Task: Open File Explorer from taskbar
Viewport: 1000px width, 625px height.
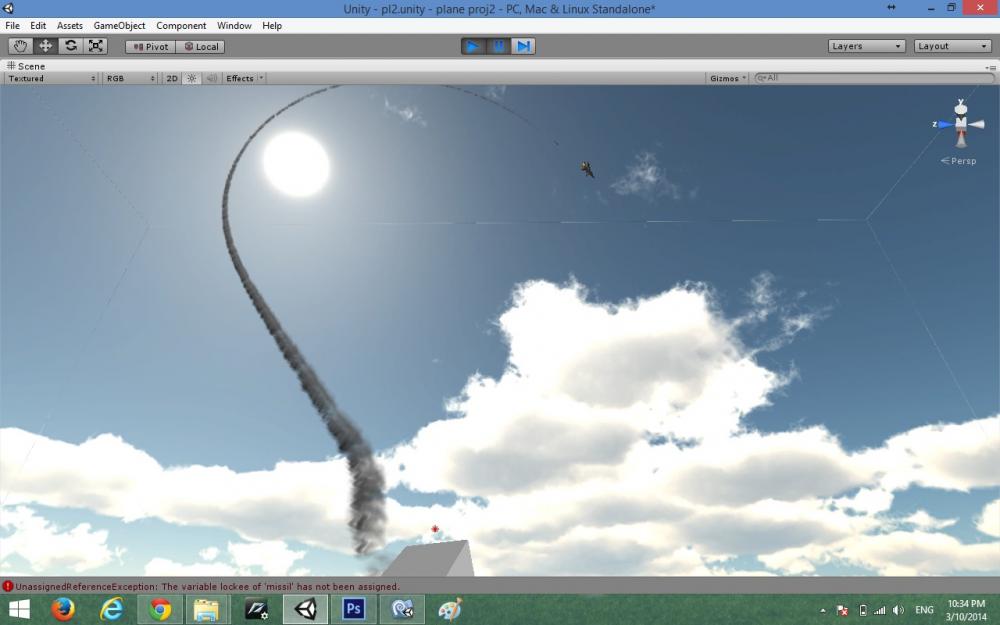Action: pyautogui.click(x=206, y=610)
